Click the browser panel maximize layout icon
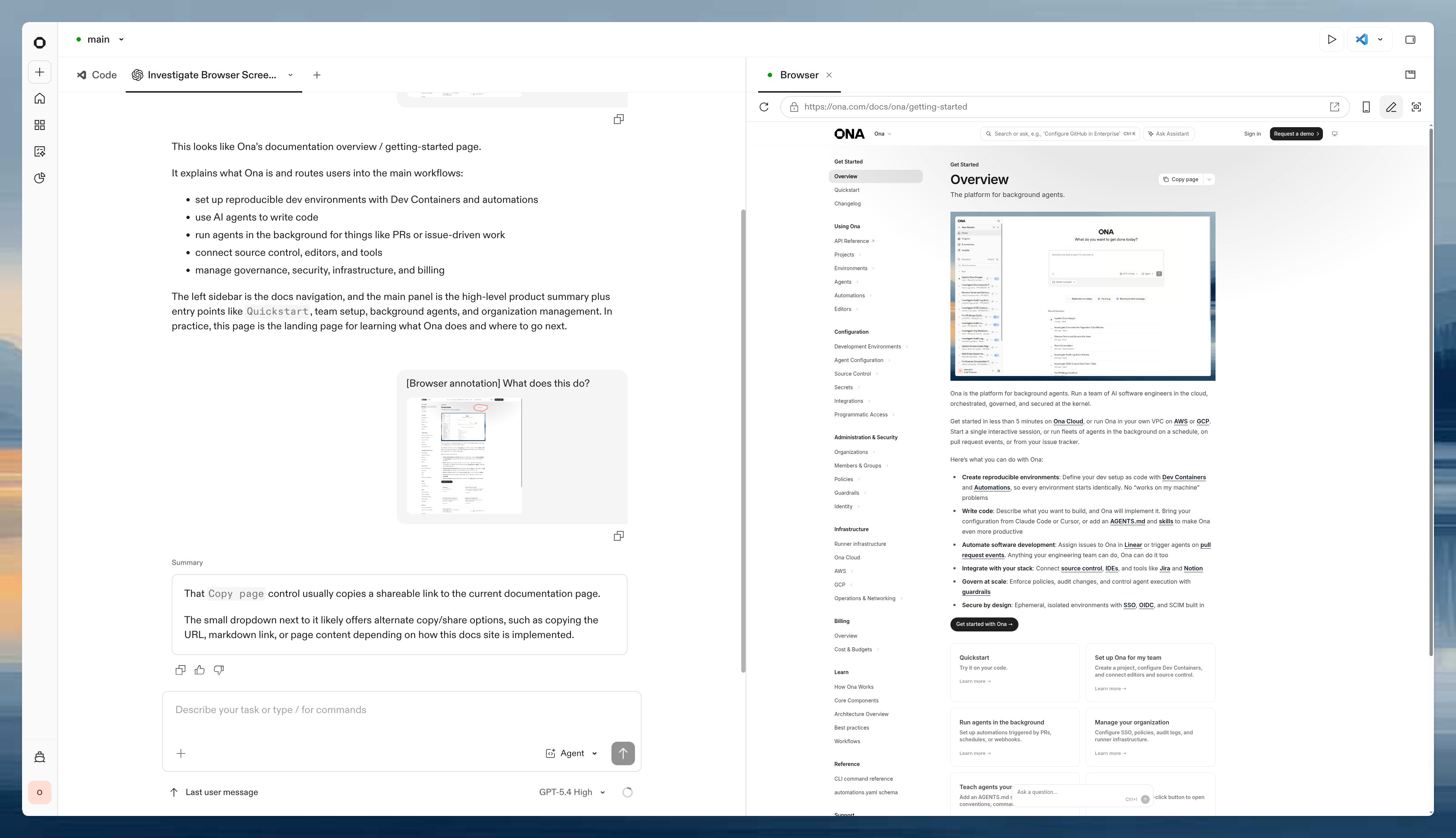 point(1410,75)
